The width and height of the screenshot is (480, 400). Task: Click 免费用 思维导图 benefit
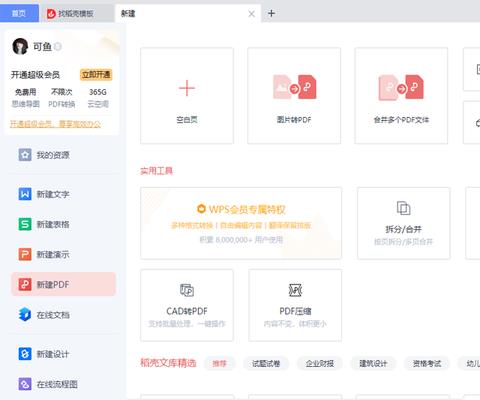pyautogui.click(x=26, y=98)
